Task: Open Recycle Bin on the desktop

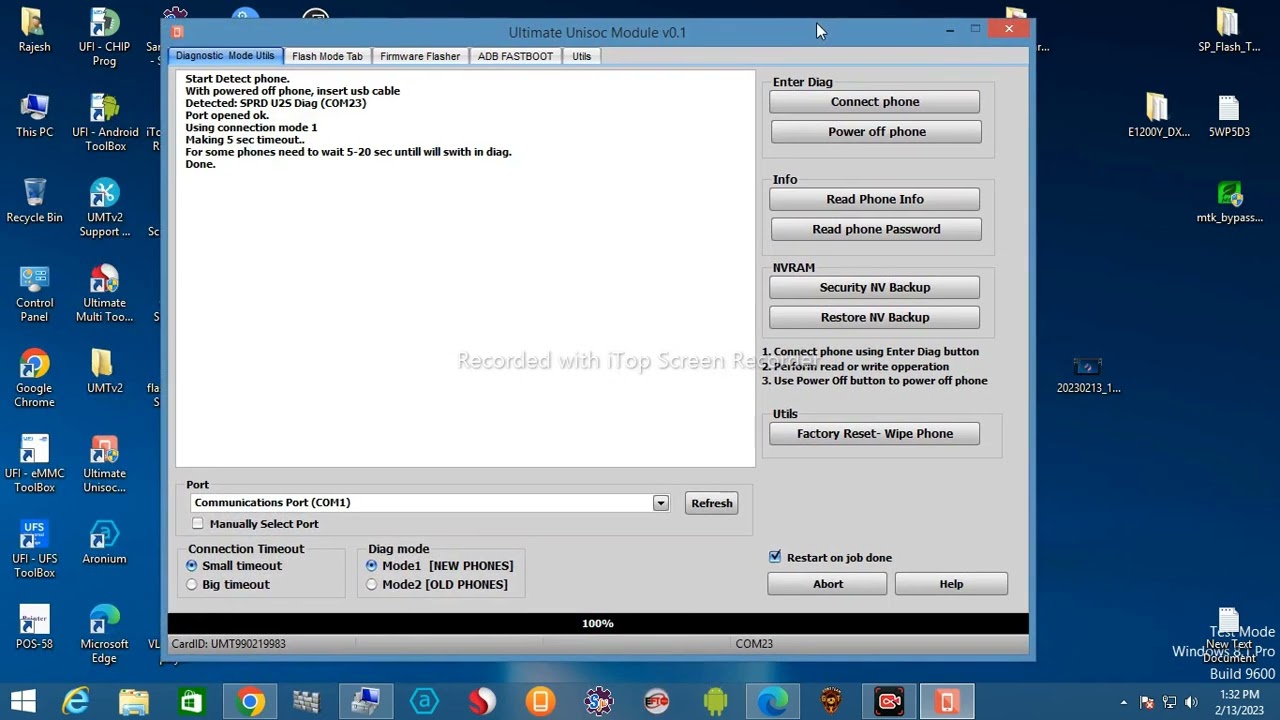Action: pos(34,201)
